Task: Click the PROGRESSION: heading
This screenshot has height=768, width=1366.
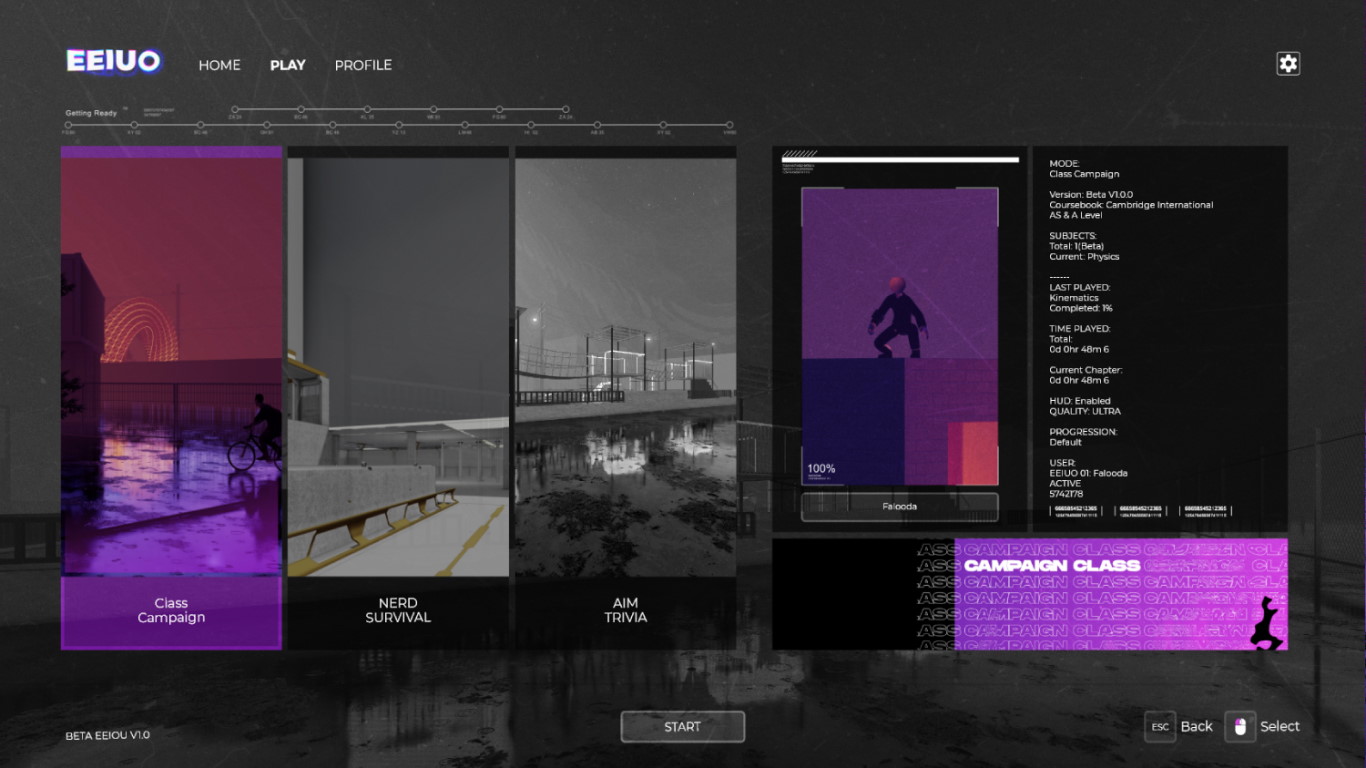Action: point(1083,432)
